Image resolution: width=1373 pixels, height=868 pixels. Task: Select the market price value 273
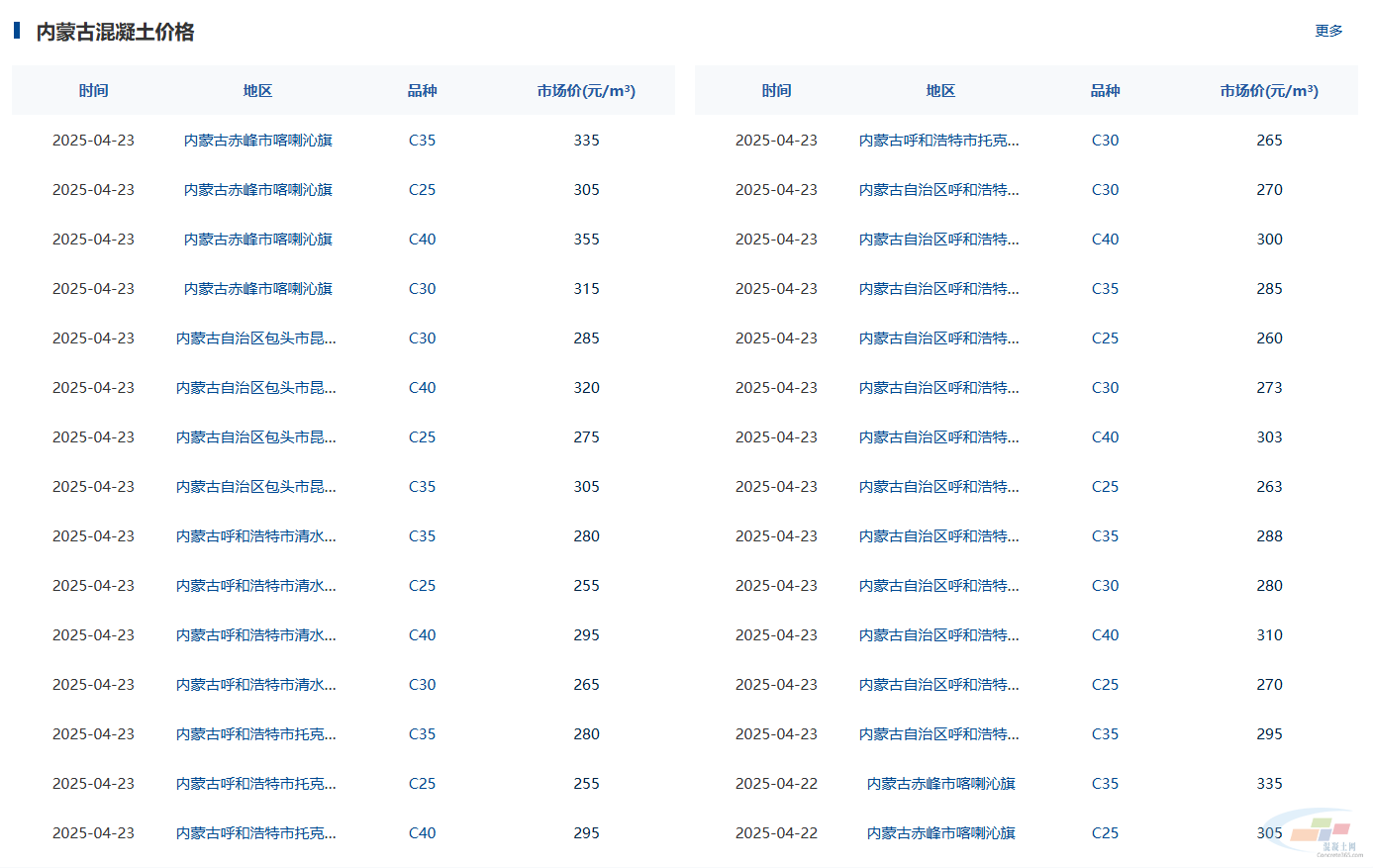[1268, 388]
